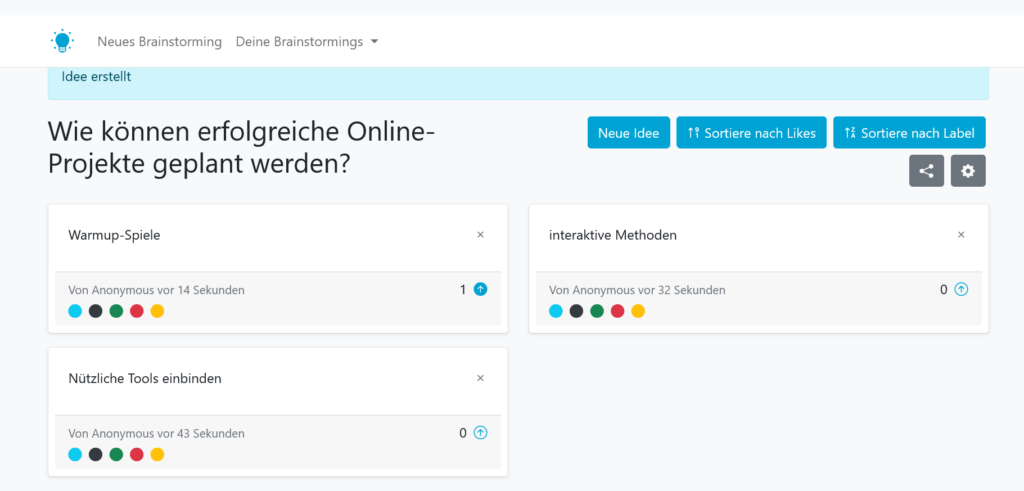
Task: Apply green label to interaktive Methoden
Action: 597,311
